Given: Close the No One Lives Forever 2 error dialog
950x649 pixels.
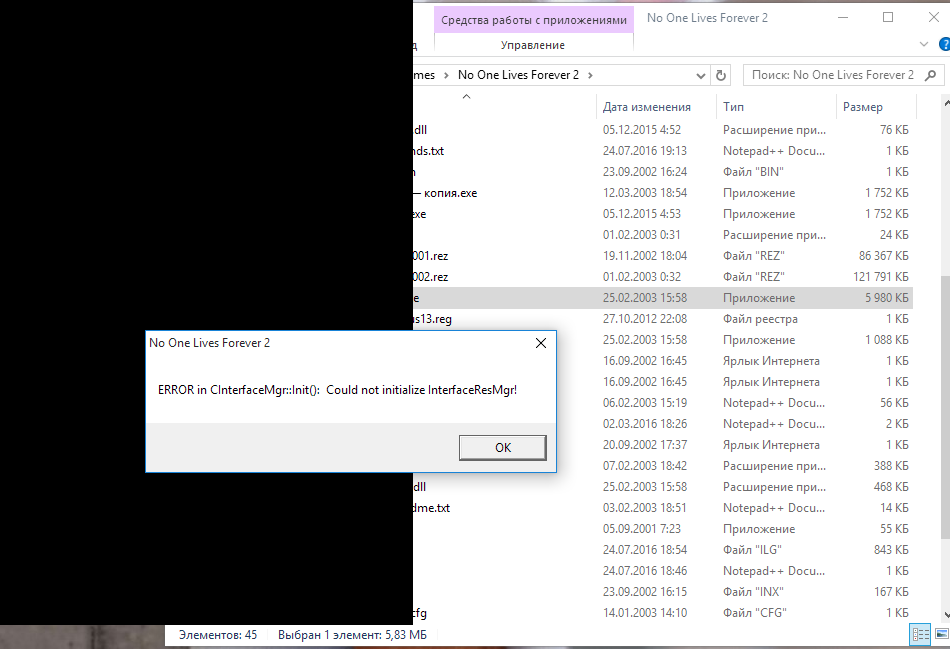Looking at the screenshot, I should tap(541, 343).
